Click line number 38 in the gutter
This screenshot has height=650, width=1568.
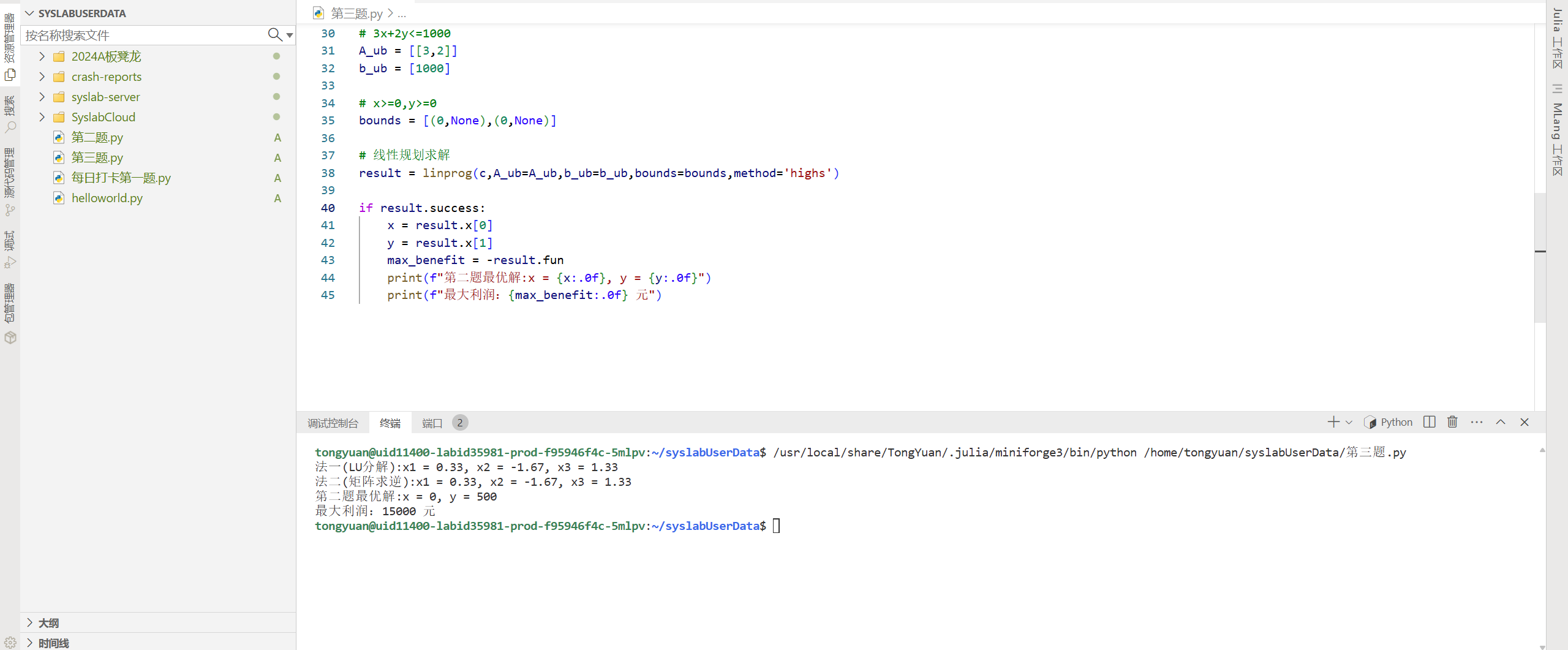(x=328, y=173)
